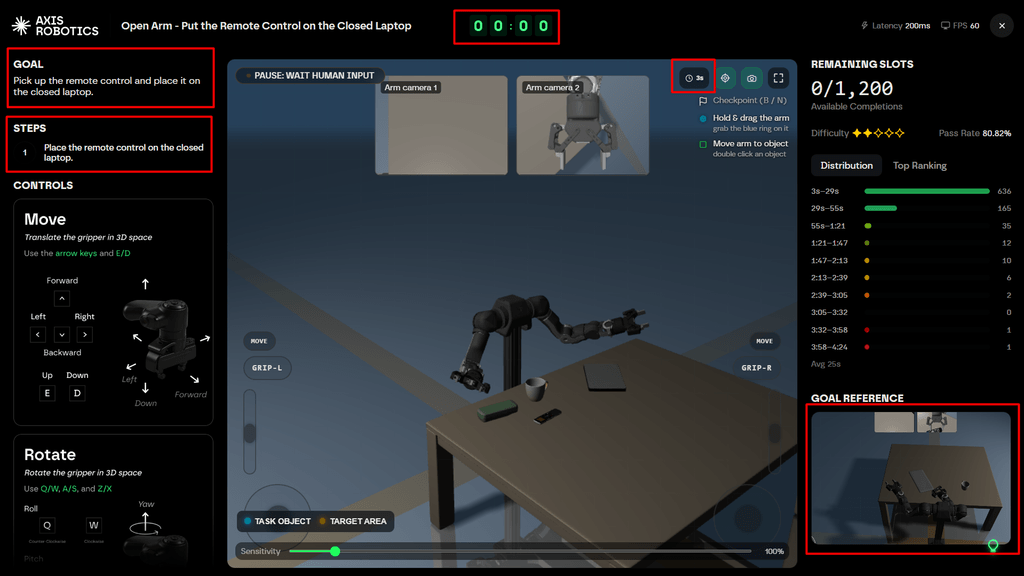
Task: Toggle the TASK OBJECT highlight
Action: [x=277, y=521]
